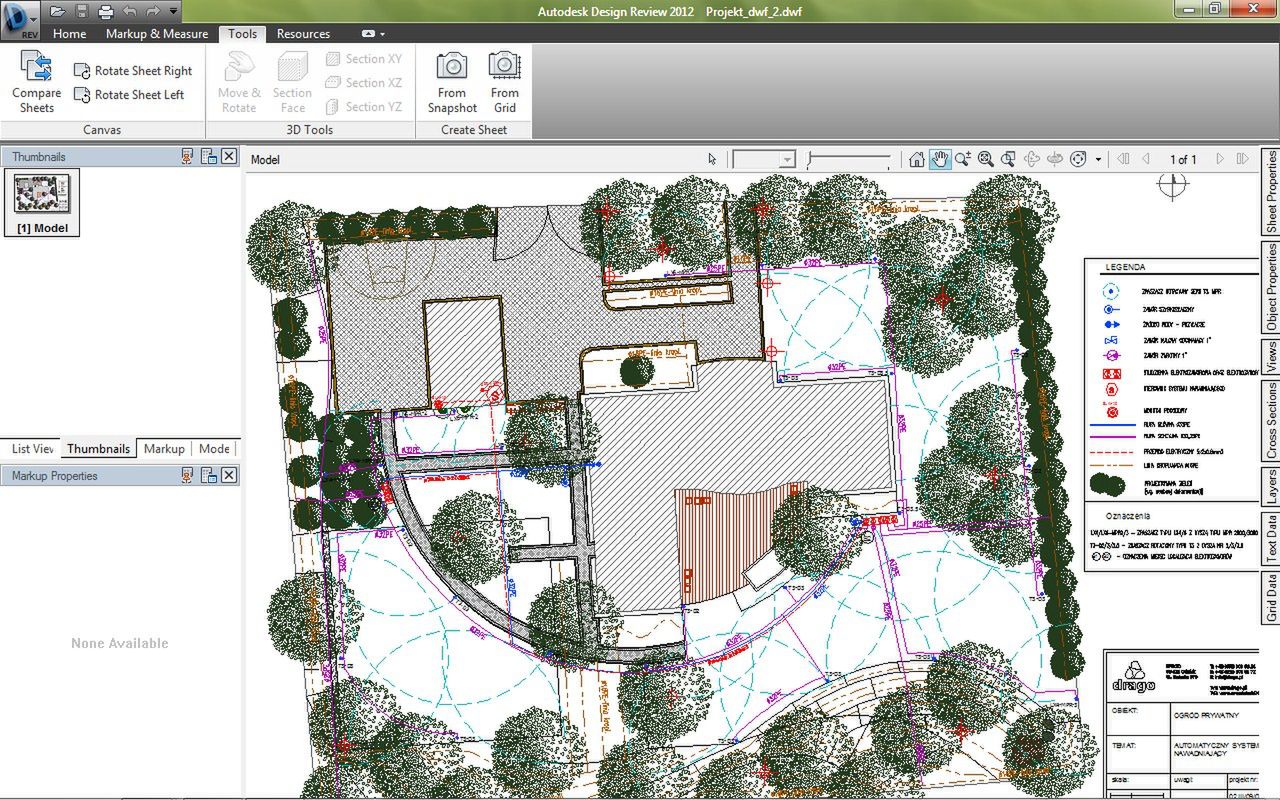Click Rotate Sheet Left

click(129, 95)
